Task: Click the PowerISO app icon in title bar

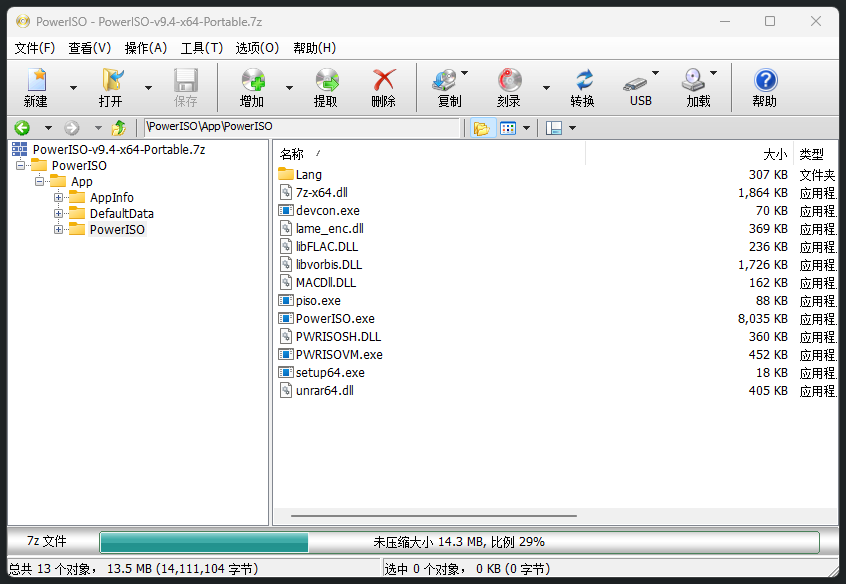Action: [x=23, y=22]
